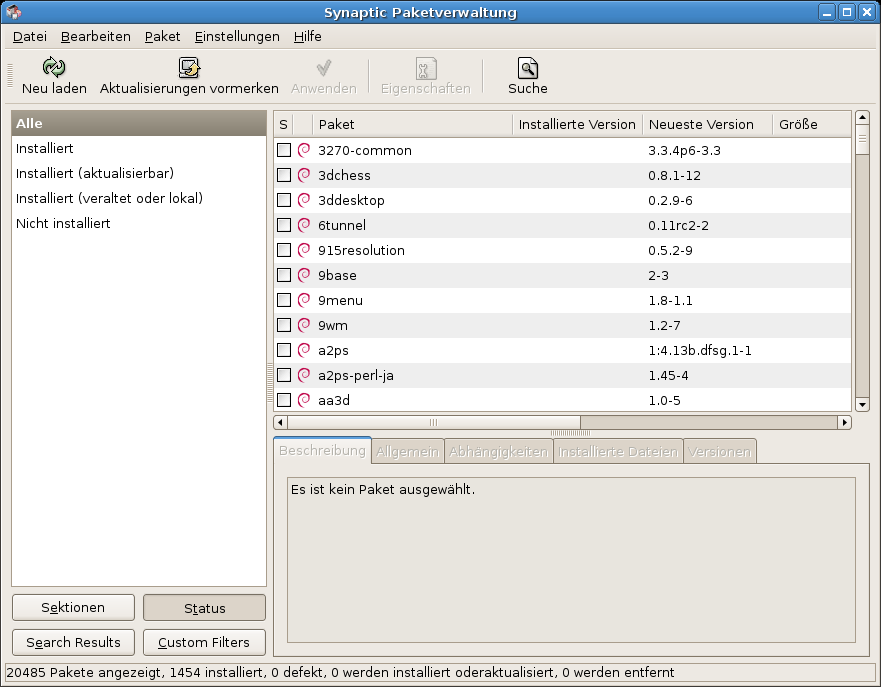Sort by the S status column header
Screen dimensions: 881x687
283,124
